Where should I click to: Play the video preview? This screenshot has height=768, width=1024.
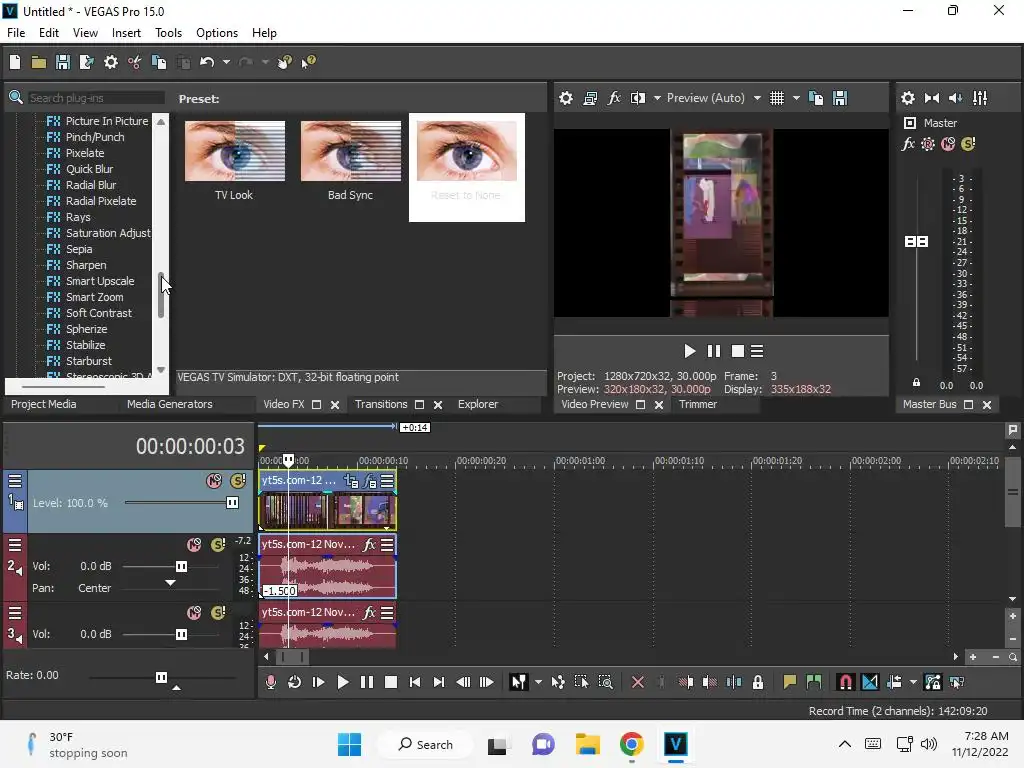point(689,351)
